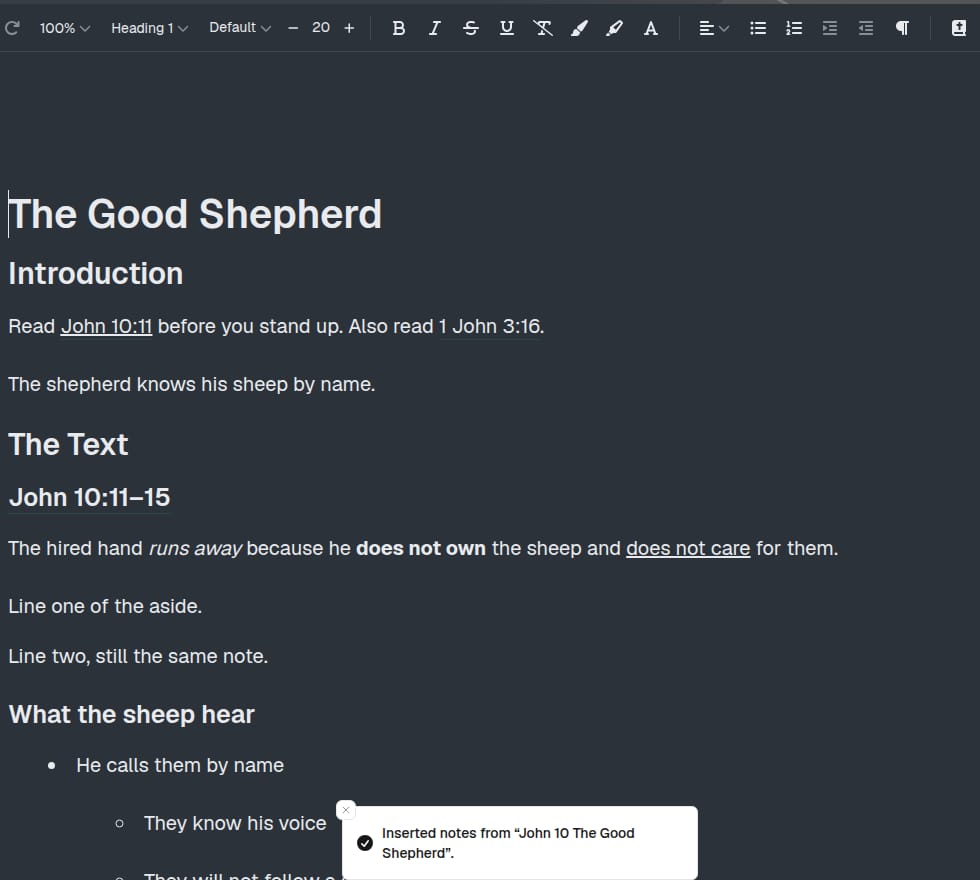Click the 1 John 3:16 reference
The width and height of the screenshot is (980, 880).
[x=491, y=326]
